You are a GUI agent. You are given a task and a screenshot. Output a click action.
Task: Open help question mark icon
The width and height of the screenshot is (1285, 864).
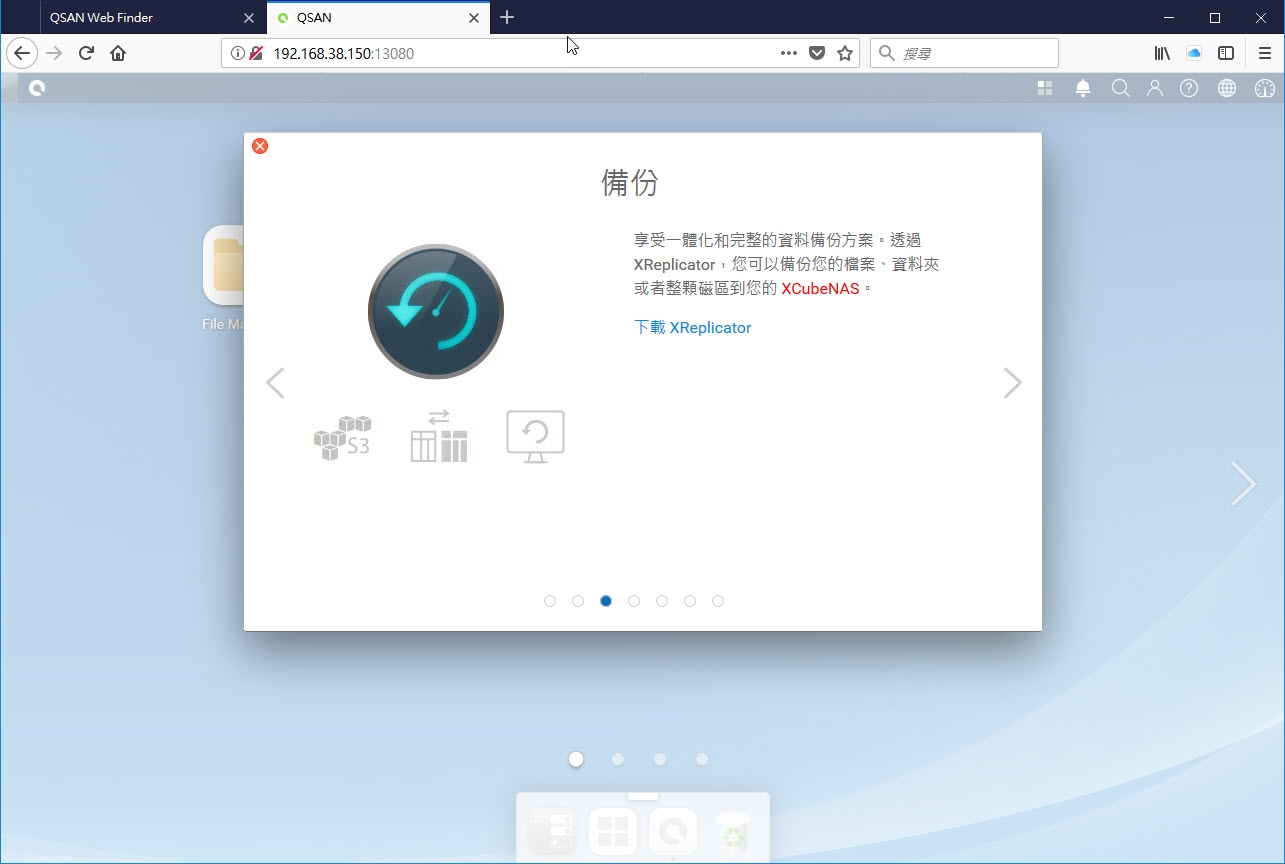tap(1189, 88)
